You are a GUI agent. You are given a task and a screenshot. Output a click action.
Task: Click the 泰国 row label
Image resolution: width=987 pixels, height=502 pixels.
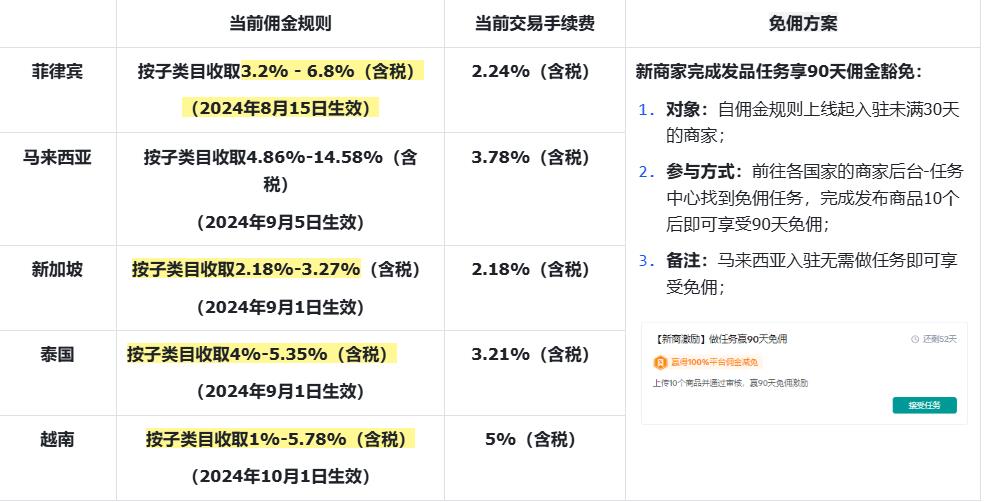coord(57,354)
